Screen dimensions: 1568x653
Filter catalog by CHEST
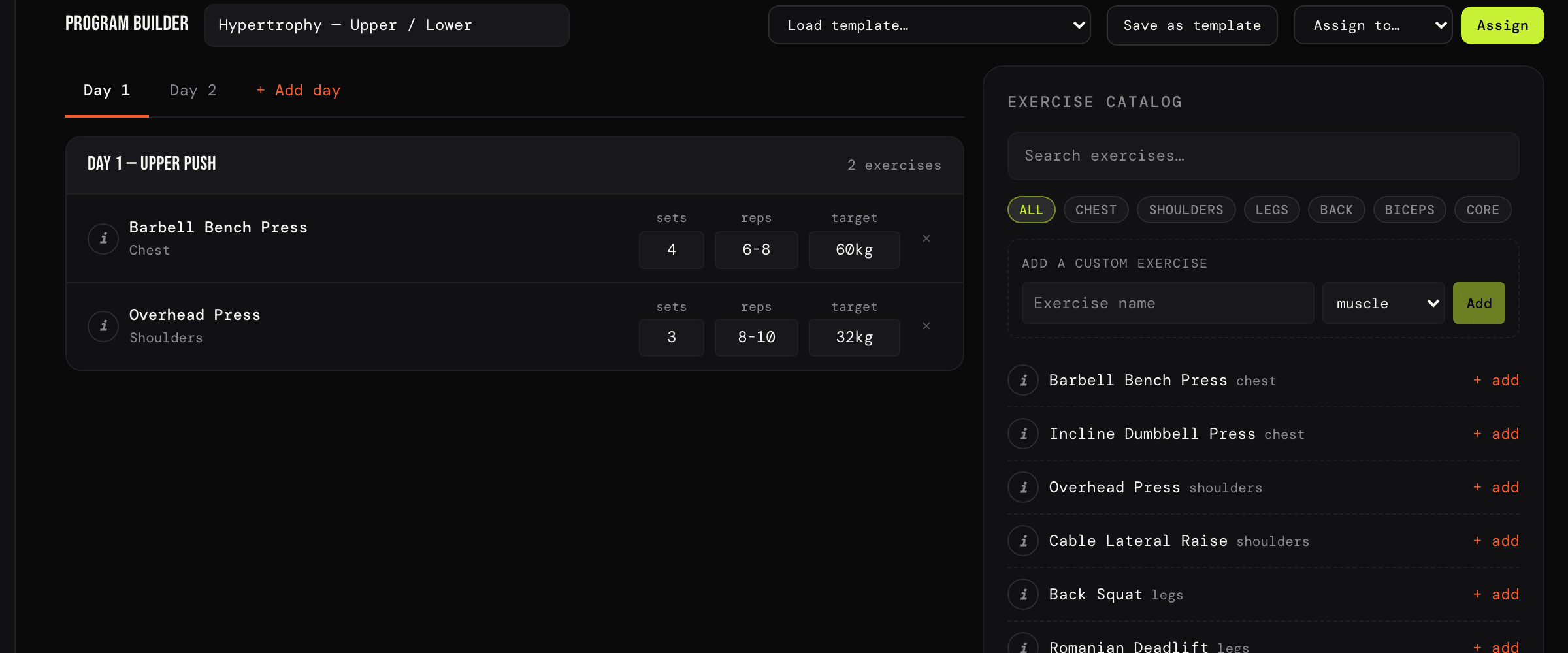(1096, 210)
